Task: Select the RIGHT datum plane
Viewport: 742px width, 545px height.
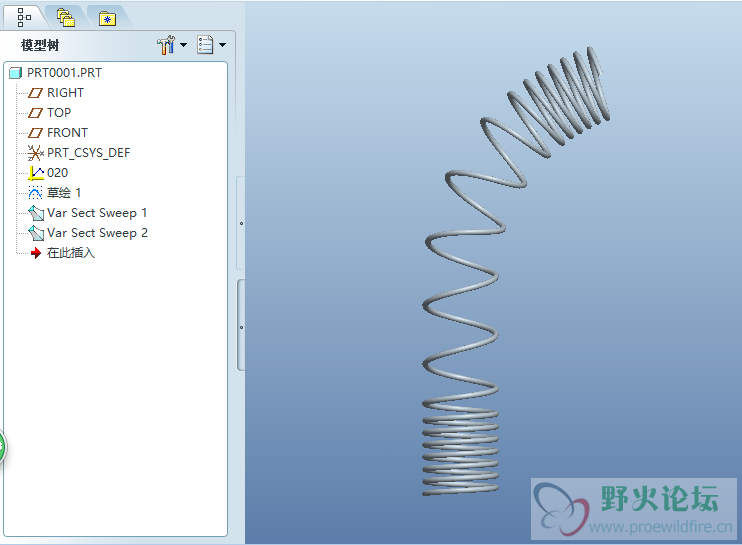Action: (x=65, y=93)
